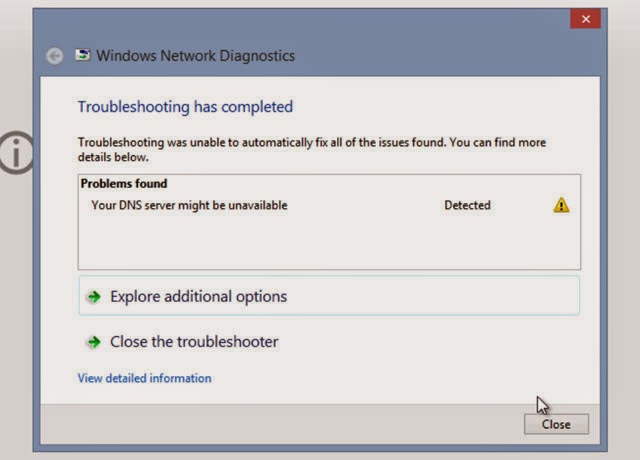The width and height of the screenshot is (640, 460).
Task: Click the 'Problems found' header
Action: (124, 184)
